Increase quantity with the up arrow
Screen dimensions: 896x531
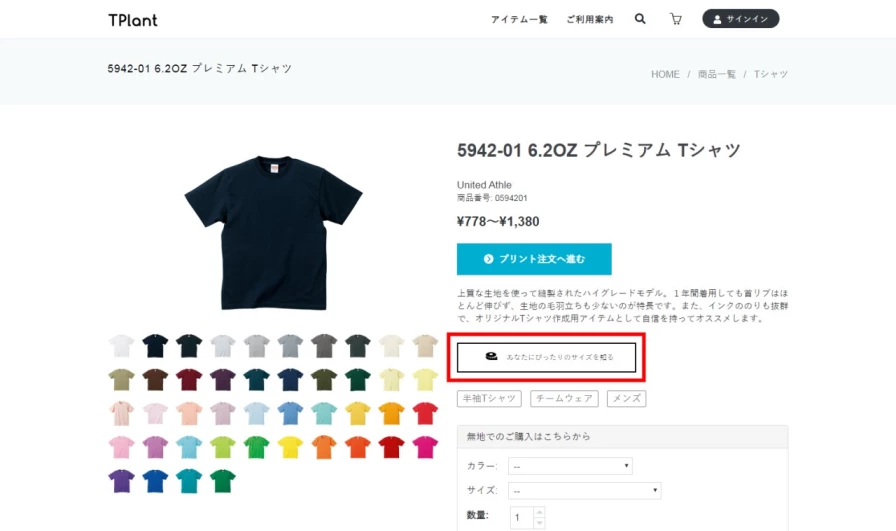click(540, 512)
